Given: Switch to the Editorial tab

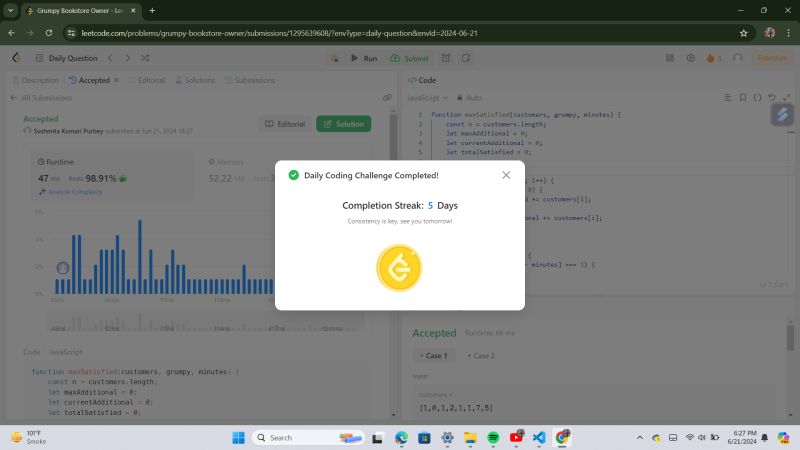Looking at the screenshot, I should click(x=146, y=80).
